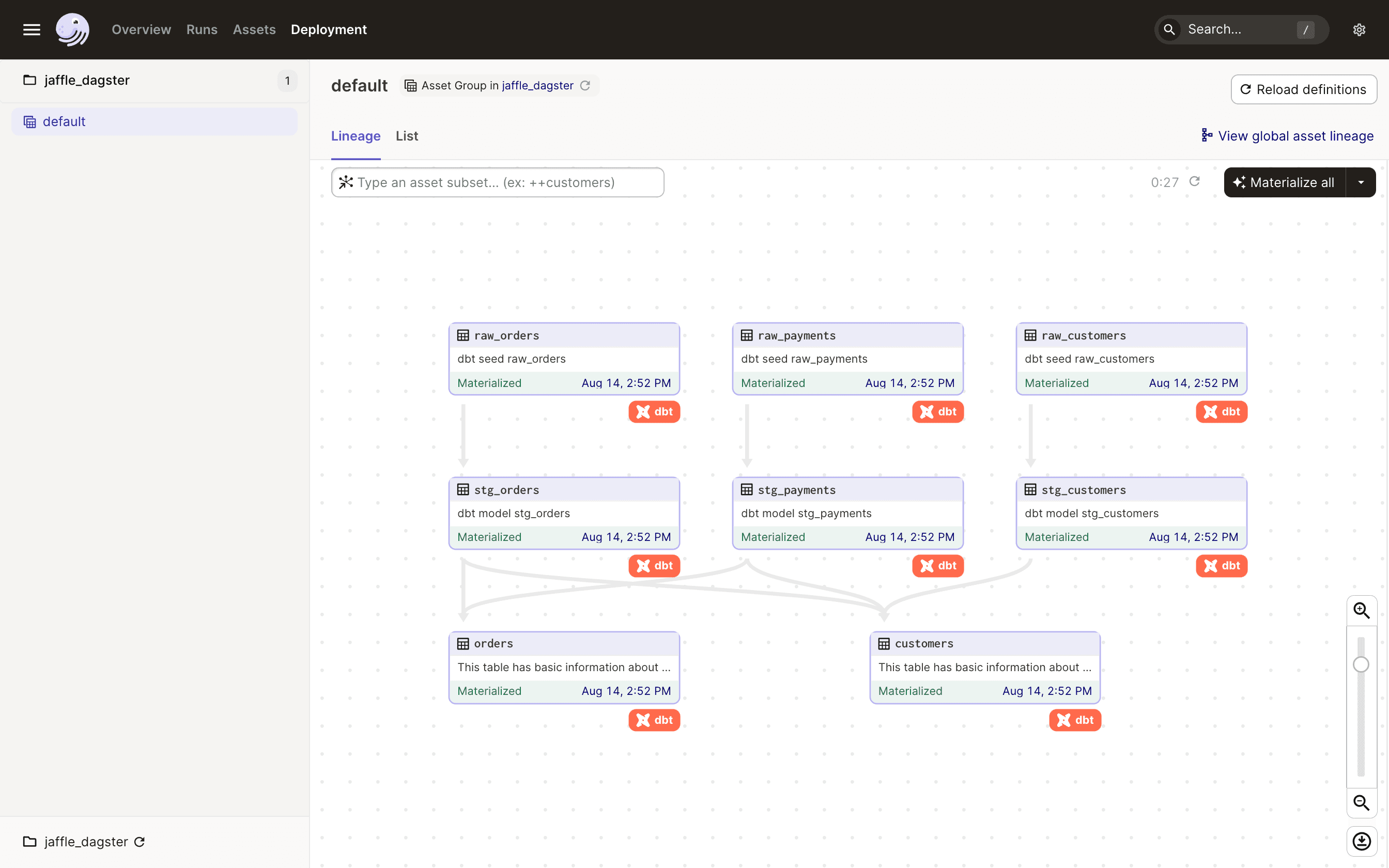
Task: Zoom in on the lineage graph
Action: pyautogui.click(x=1362, y=610)
